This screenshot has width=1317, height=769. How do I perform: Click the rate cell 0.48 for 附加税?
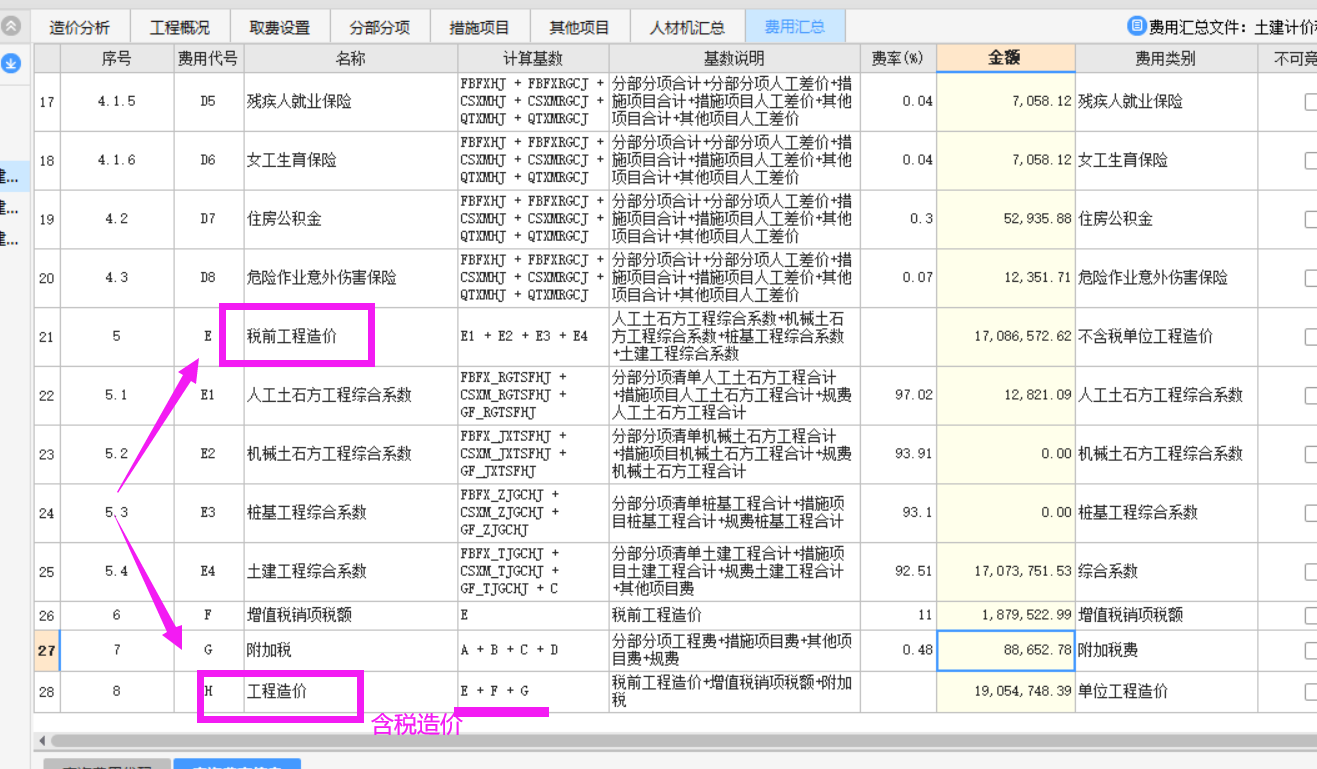click(898, 650)
